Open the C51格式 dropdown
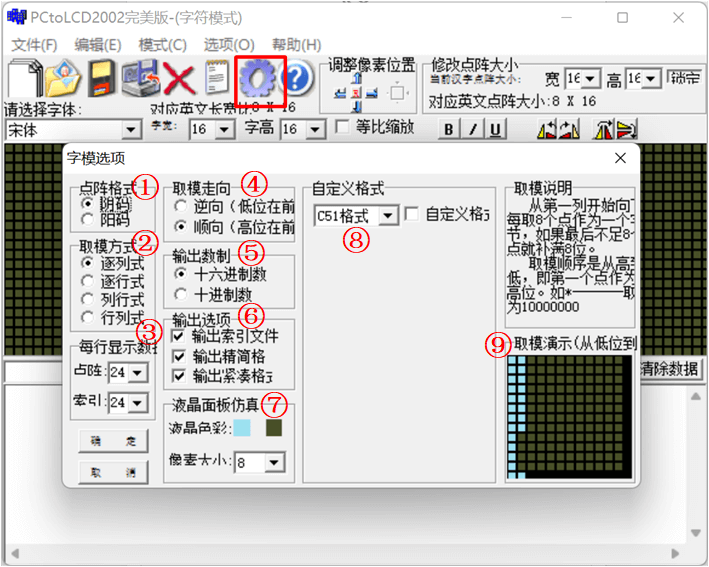This screenshot has width=709, height=567. click(x=388, y=216)
